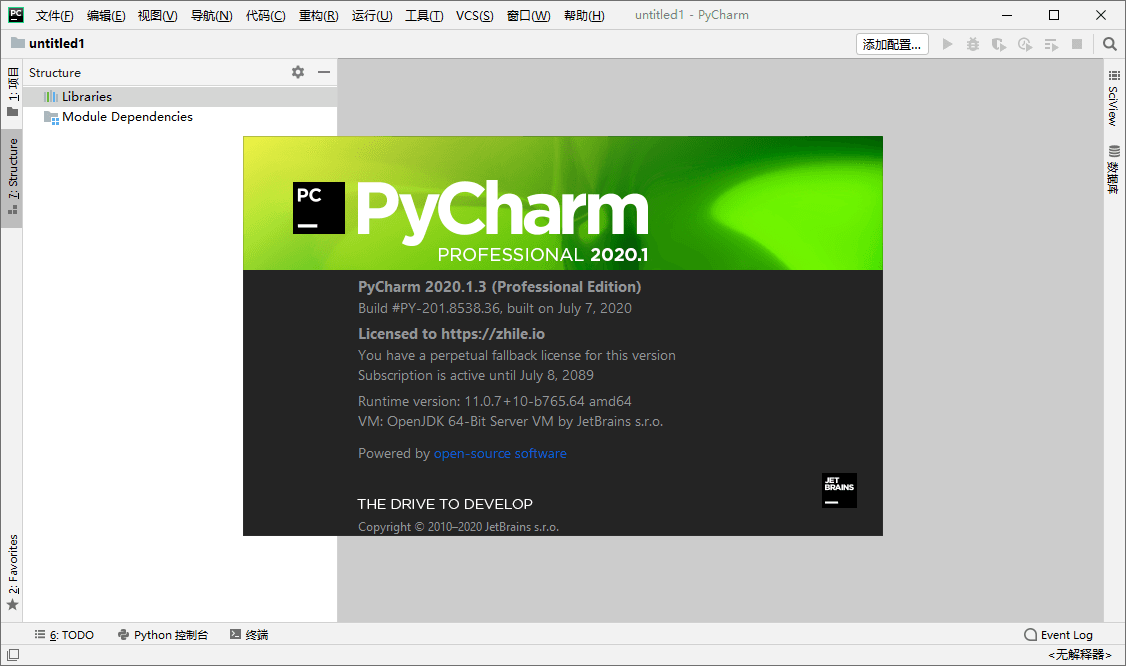Screen dimensions: 1126x666
Task: Hide the Structure panel with minus icon
Action: 324,72
